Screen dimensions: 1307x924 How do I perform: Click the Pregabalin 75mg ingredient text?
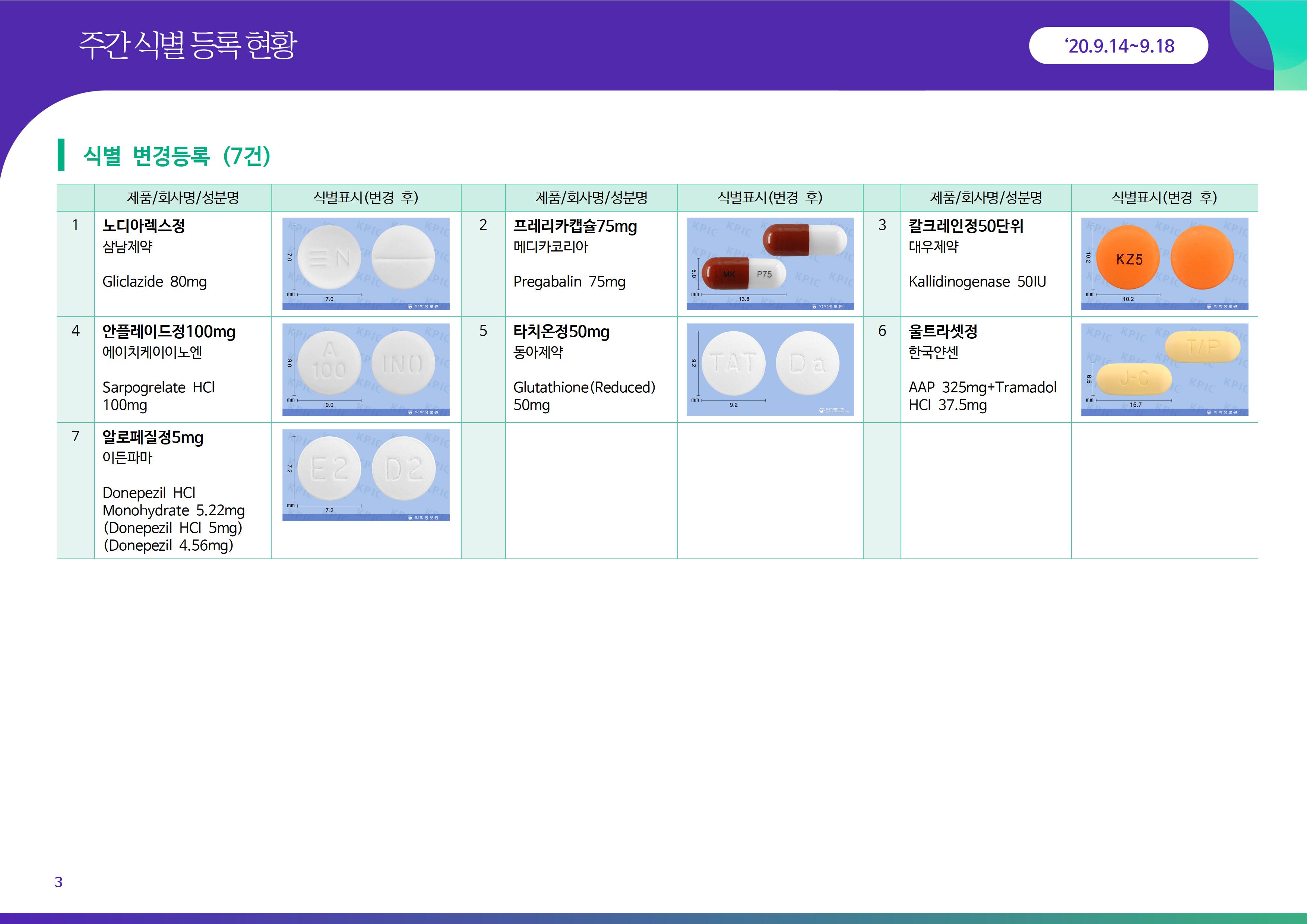click(569, 282)
